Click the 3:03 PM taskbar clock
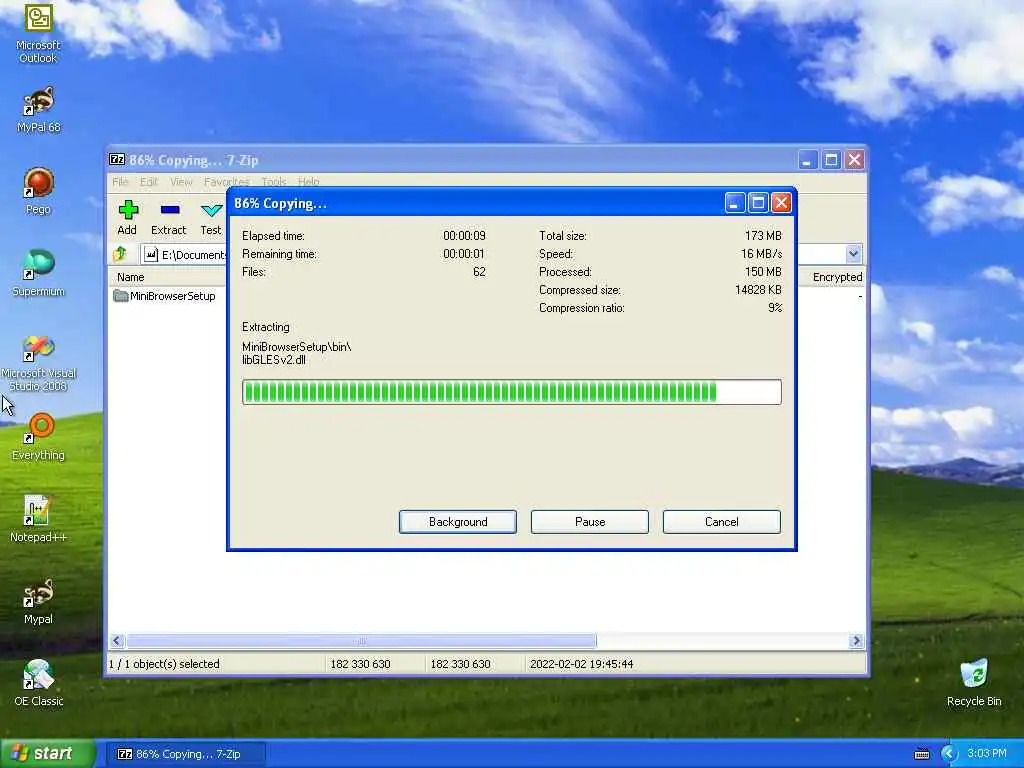 pyautogui.click(x=987, y=754)
